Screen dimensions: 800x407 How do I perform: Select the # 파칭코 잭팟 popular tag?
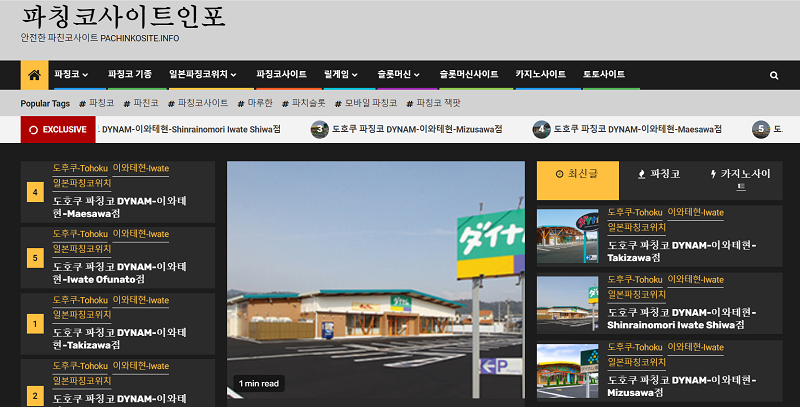coord(434,103)
